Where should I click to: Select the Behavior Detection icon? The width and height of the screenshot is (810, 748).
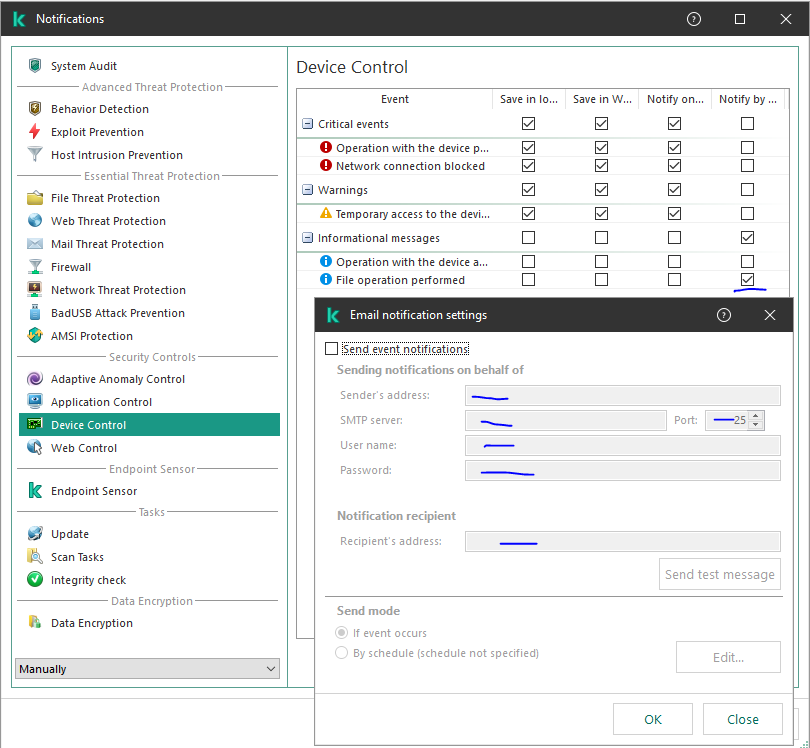coord(35,109)
